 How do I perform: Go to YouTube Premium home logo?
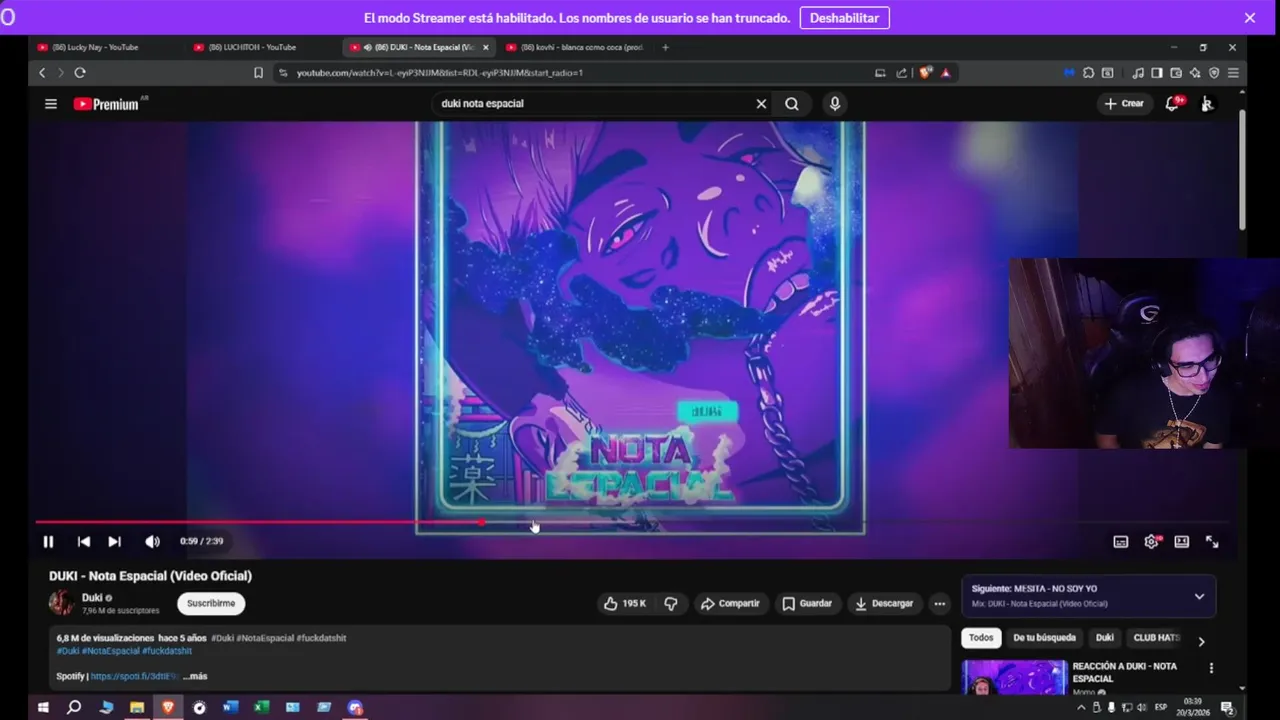109,103
